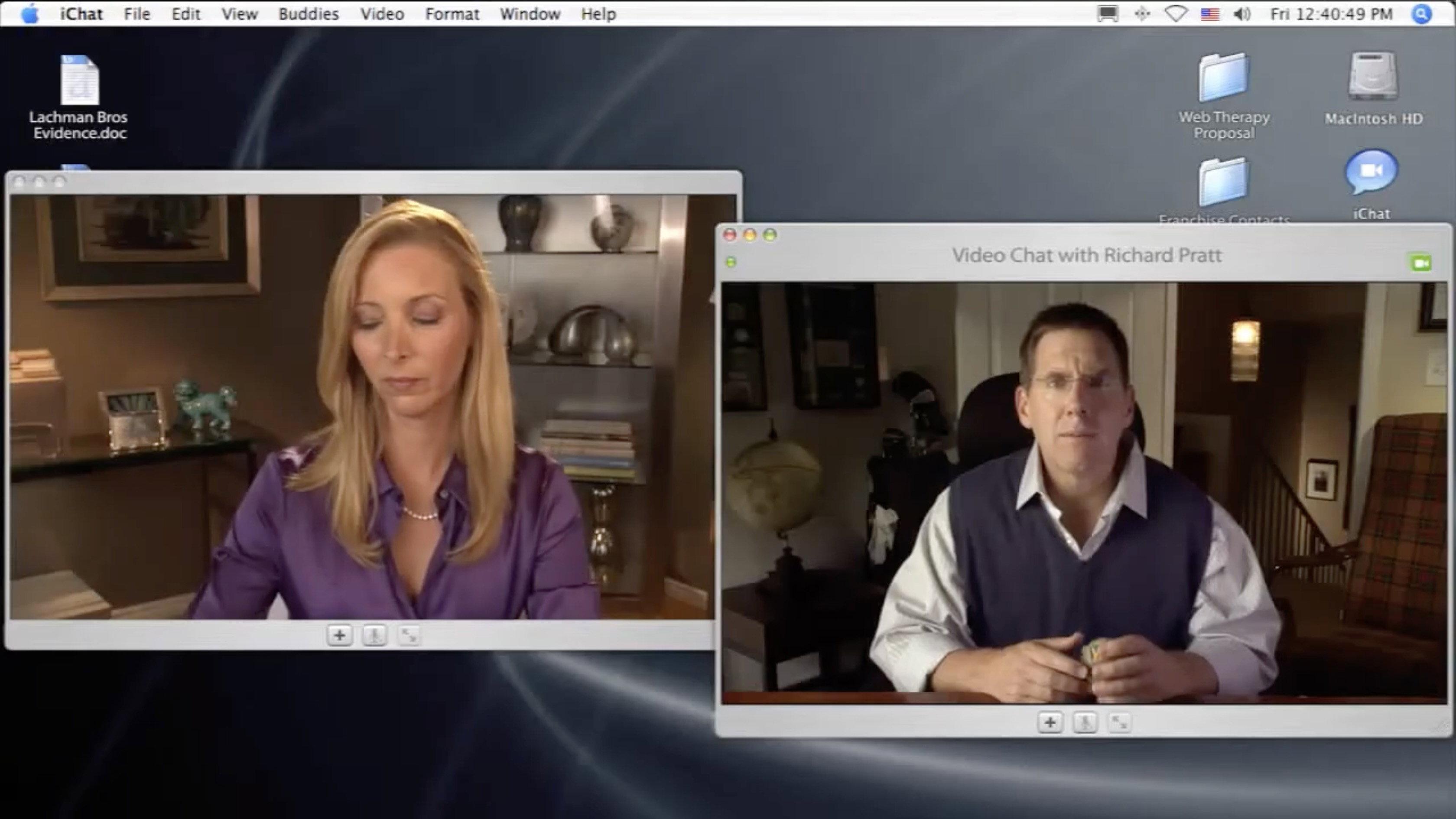Minimize the Richard Pratt video chat window
Viewport: 1456px width, 819px height.
[x=750, y=234]
